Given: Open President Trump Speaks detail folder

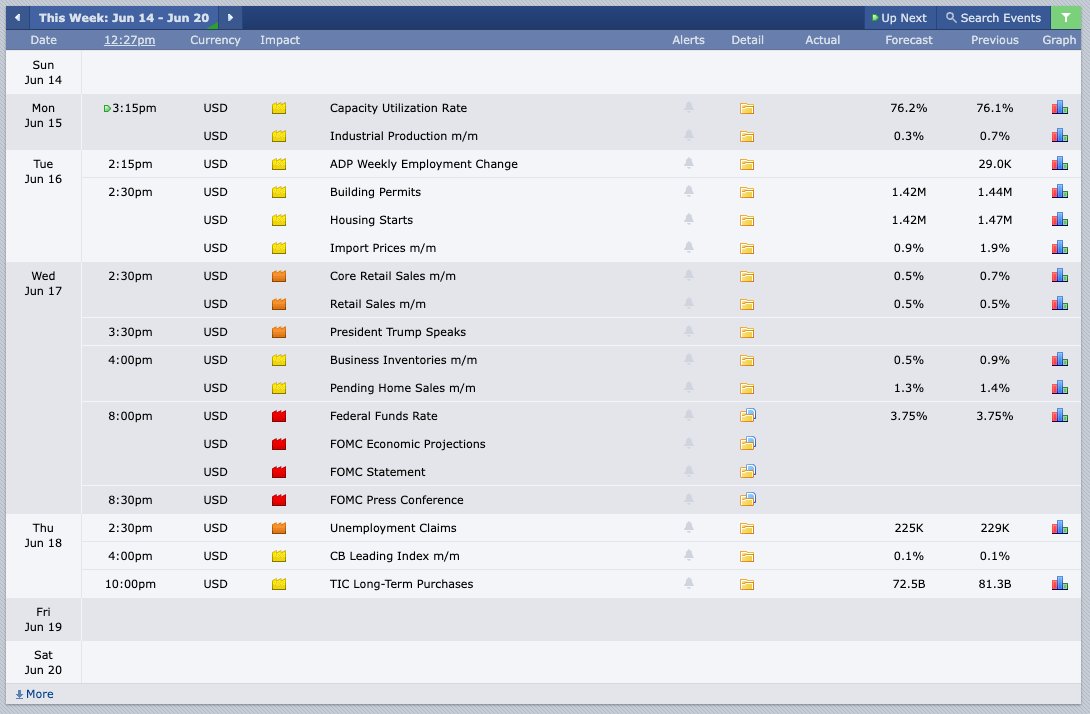Looking at the screenshot, I should point(747,332).
